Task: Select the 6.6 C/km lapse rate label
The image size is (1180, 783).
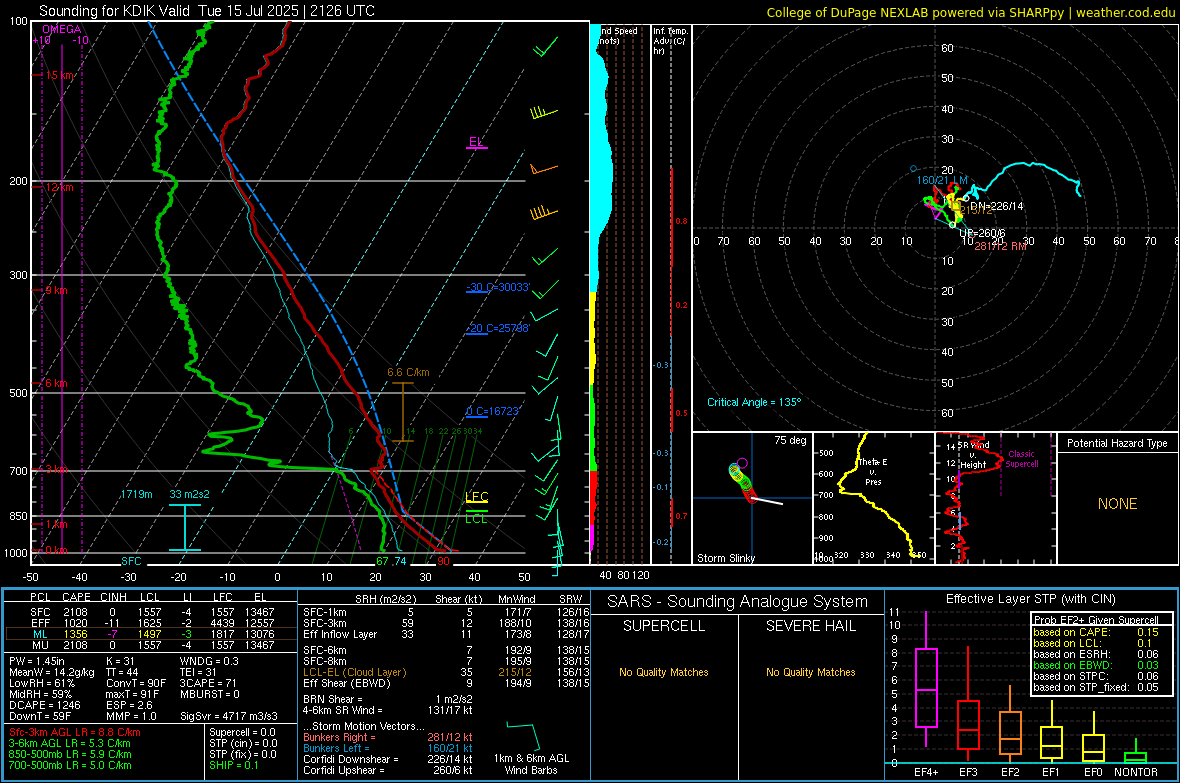Action: click(x=408, y=372)
